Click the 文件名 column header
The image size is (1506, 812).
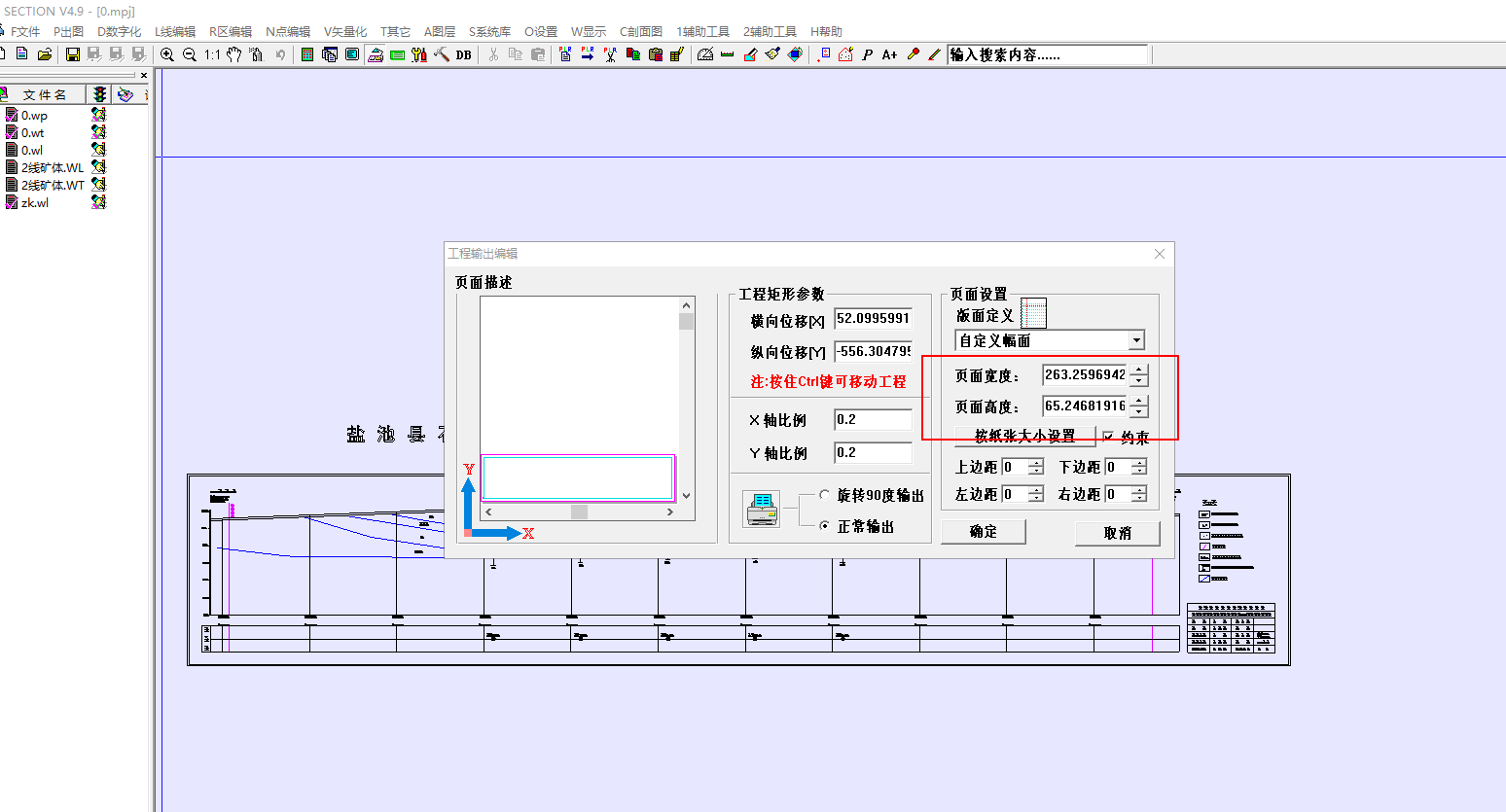(x=45, y=94)
